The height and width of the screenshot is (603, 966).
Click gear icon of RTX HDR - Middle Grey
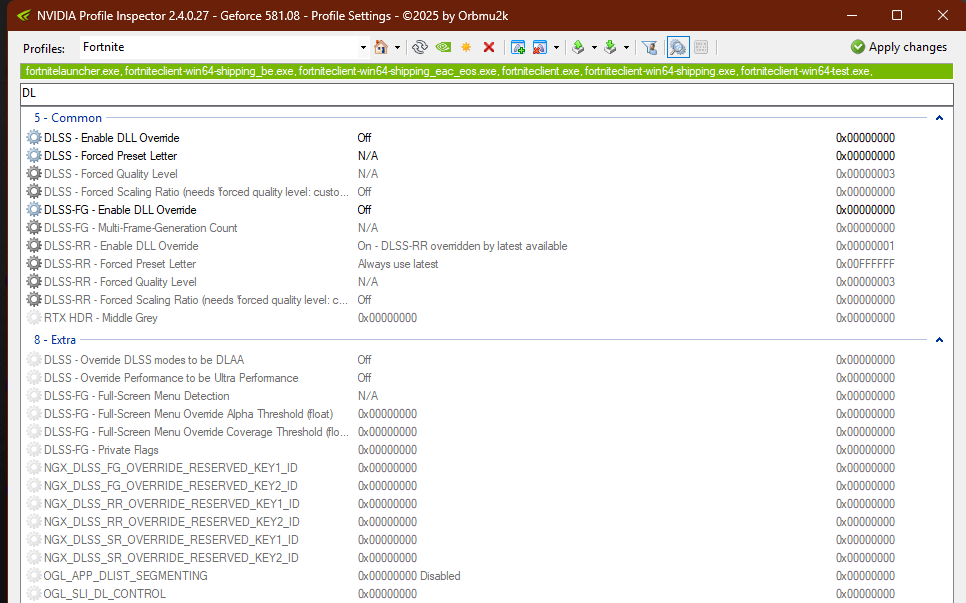coord(34,318)
